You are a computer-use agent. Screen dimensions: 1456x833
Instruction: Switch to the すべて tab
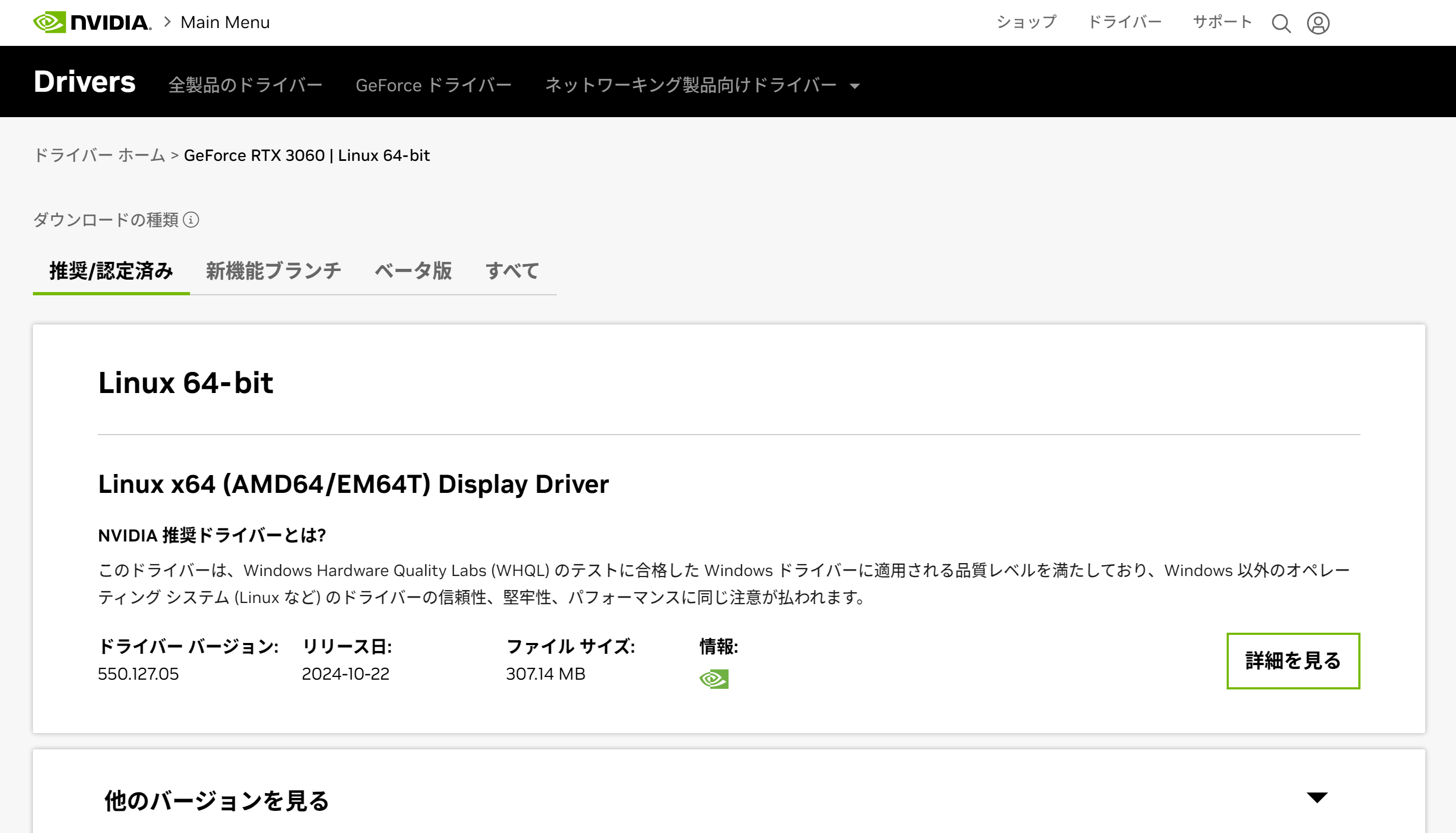(512, 271)
